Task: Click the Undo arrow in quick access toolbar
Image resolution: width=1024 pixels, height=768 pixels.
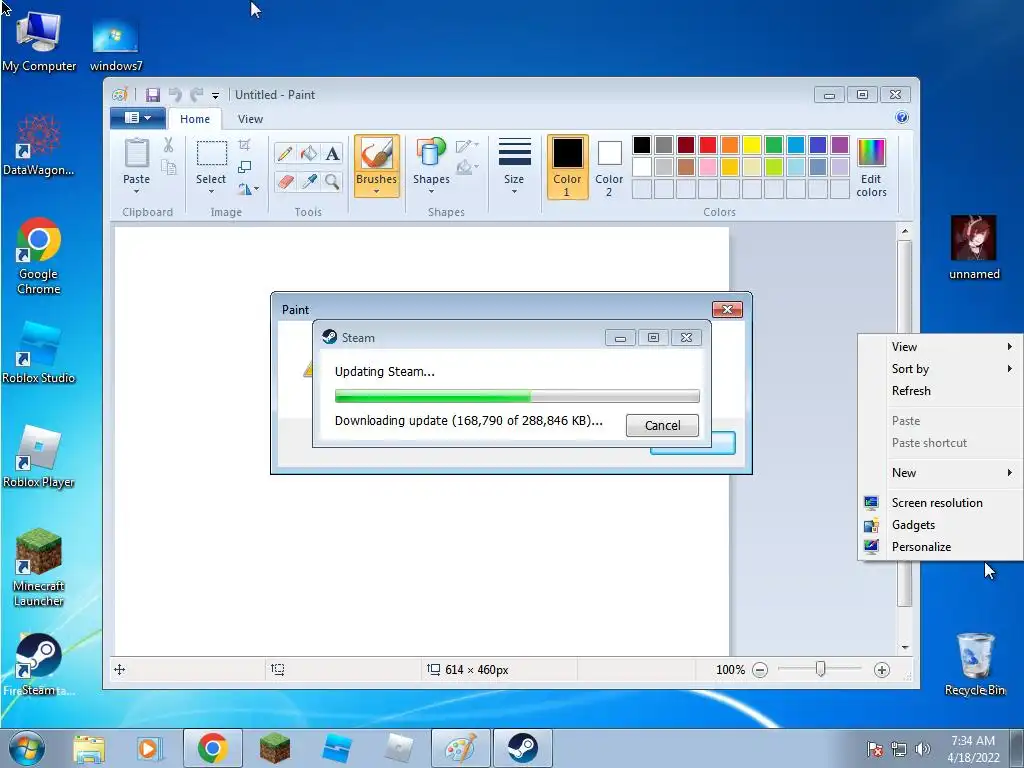Action: pos(175,95)
